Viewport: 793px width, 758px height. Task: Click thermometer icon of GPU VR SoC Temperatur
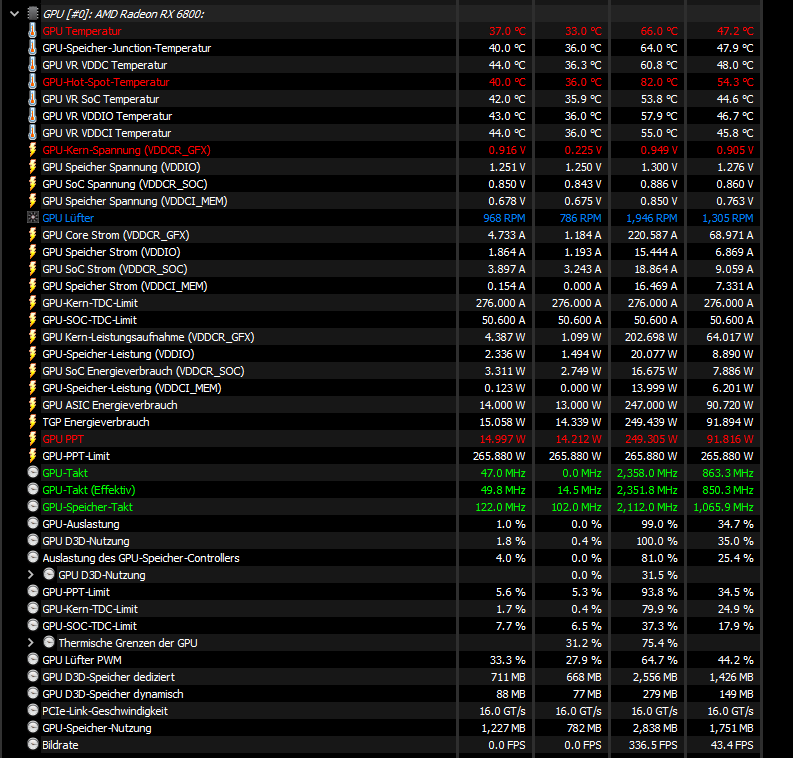tap(32, 99)
